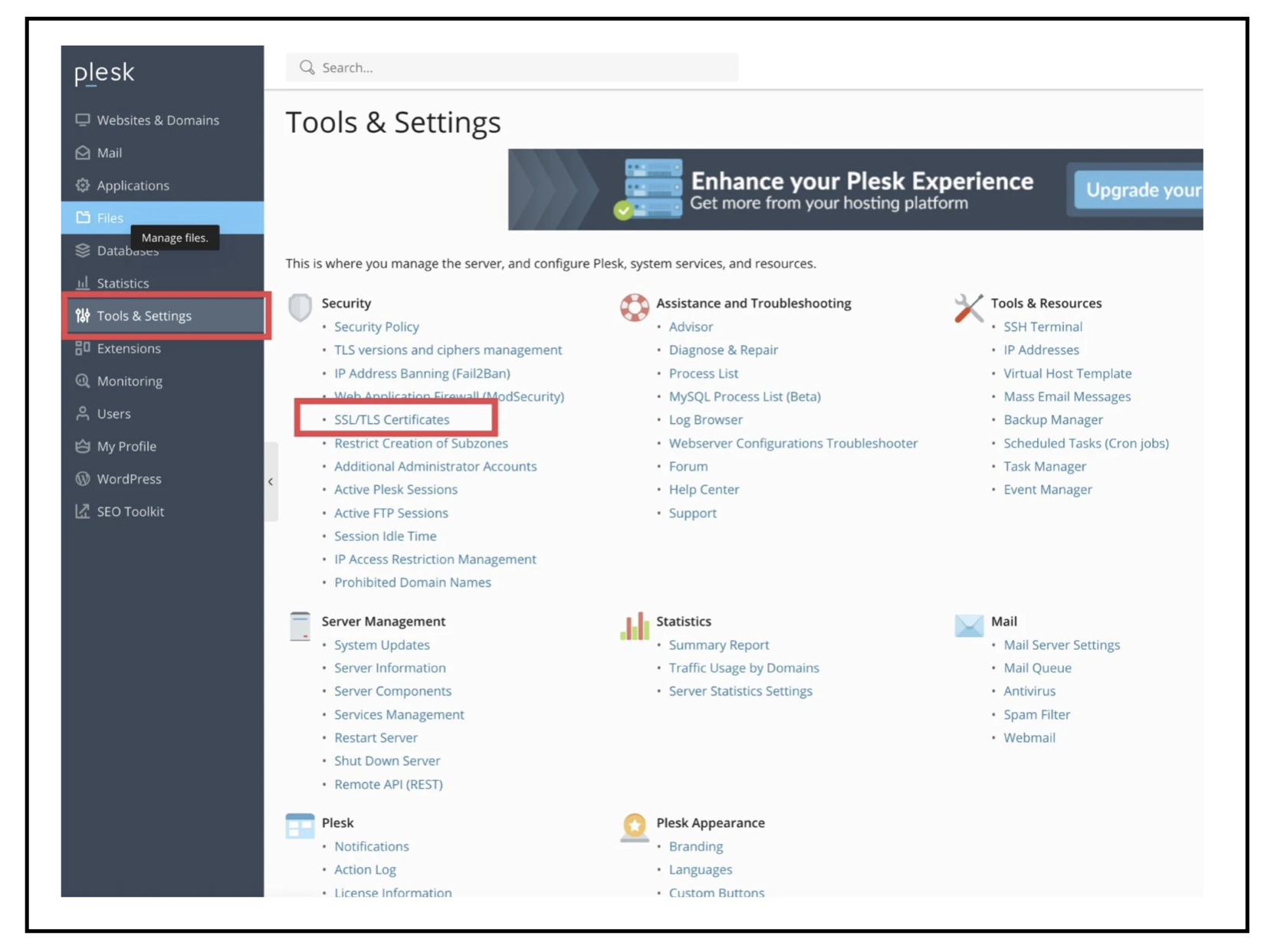Click the Tools & Settings sliders icon
The image size is (1274, 952).
click(x=83, y=315)
